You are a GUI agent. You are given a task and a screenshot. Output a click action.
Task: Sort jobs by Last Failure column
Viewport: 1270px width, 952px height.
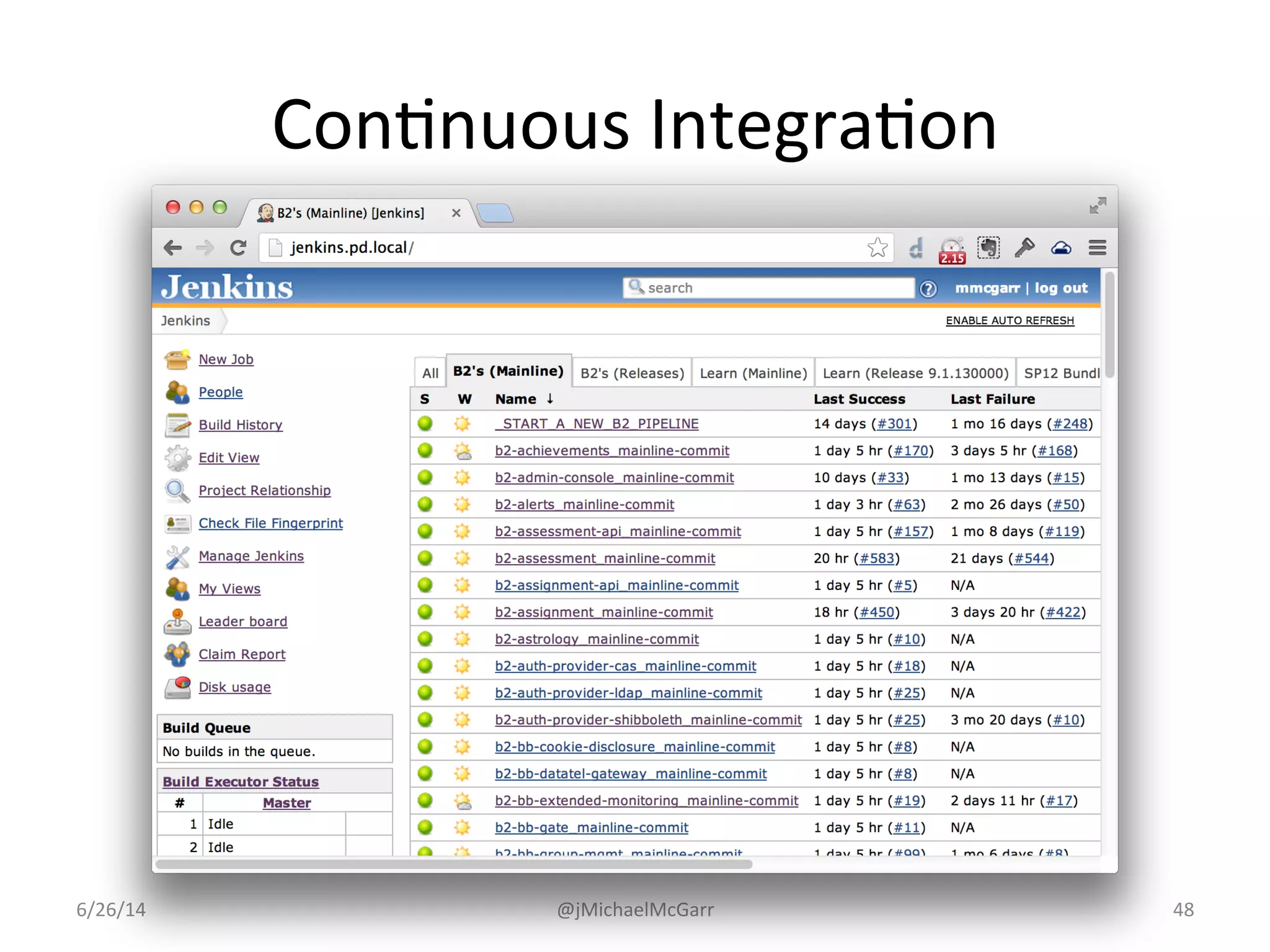coord(993,399)
